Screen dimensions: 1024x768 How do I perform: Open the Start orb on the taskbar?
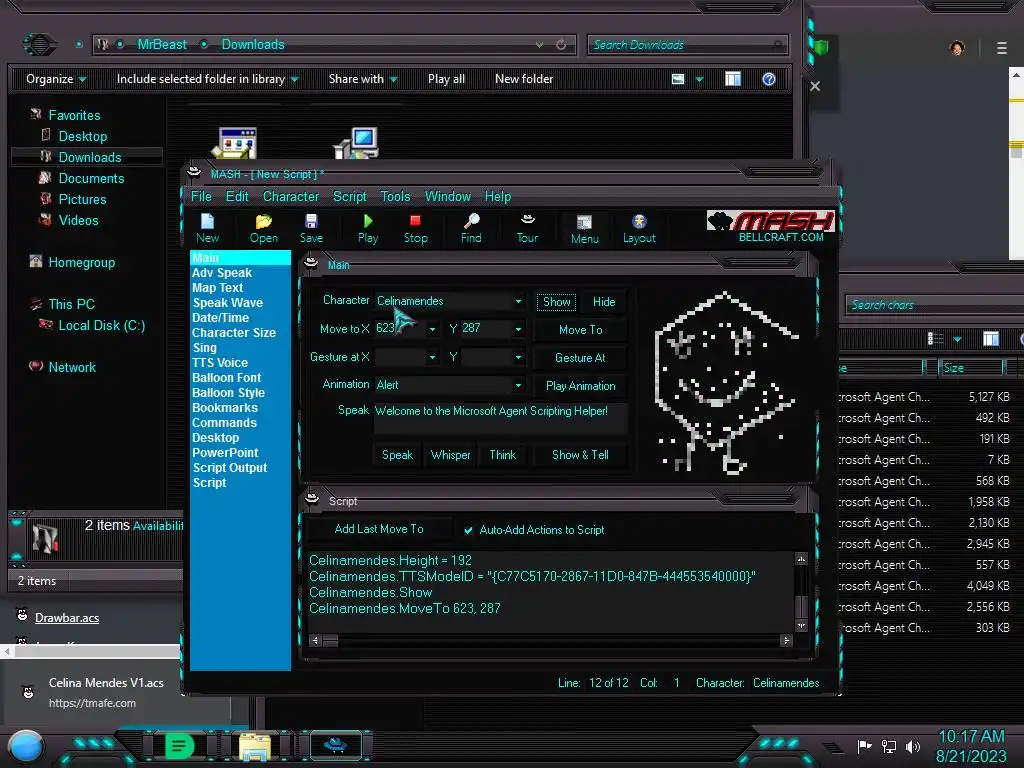(x=26, y=746)
